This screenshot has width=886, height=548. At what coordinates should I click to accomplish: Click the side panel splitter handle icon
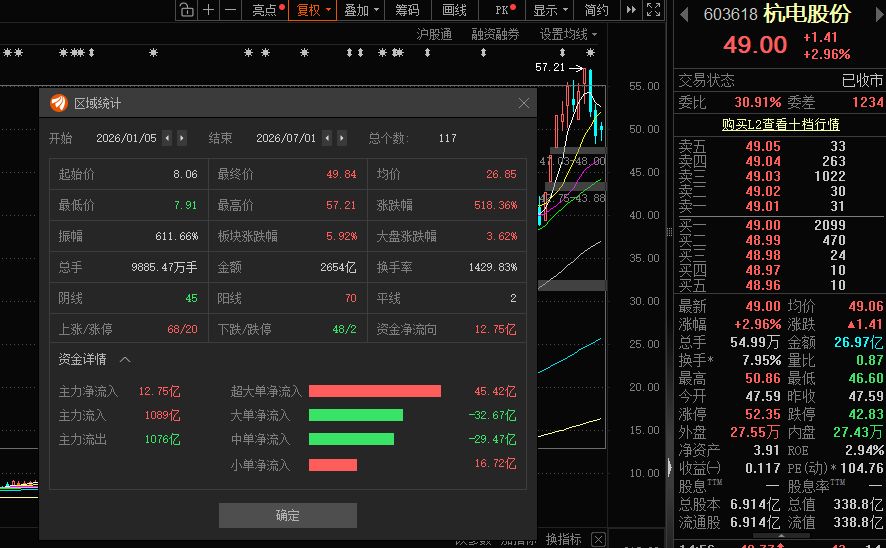tap(669, 232)
